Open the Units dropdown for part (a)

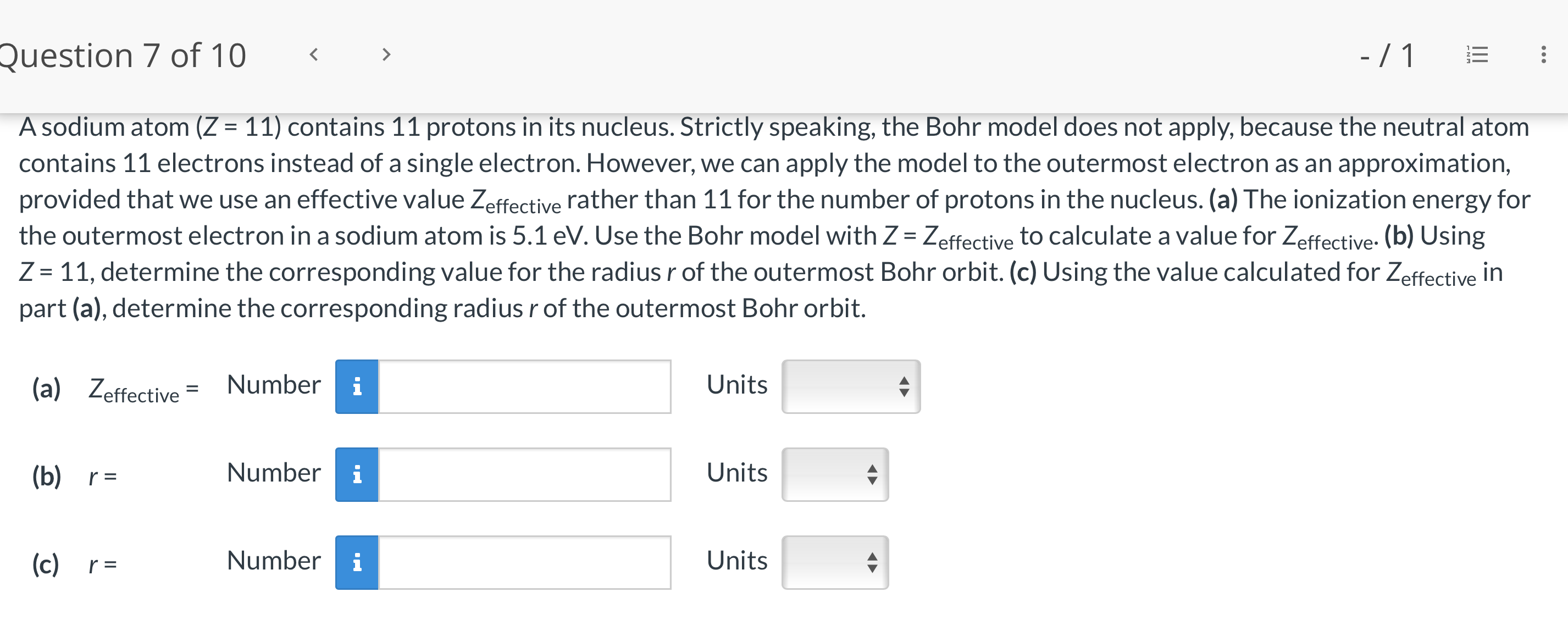pos(850,386)
